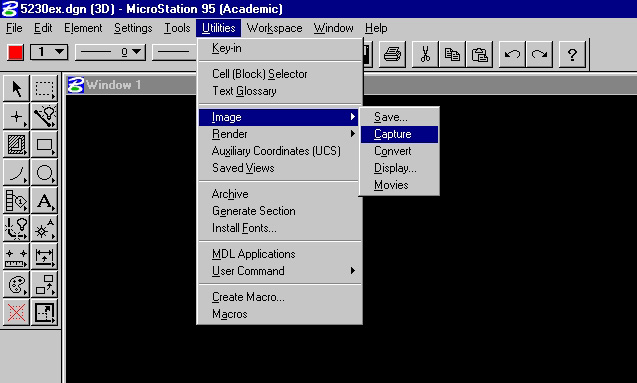The width and height of the screenshot is (637, 383).
Task: Click the Copy icon in toolbar
Action: click(452, 54)
